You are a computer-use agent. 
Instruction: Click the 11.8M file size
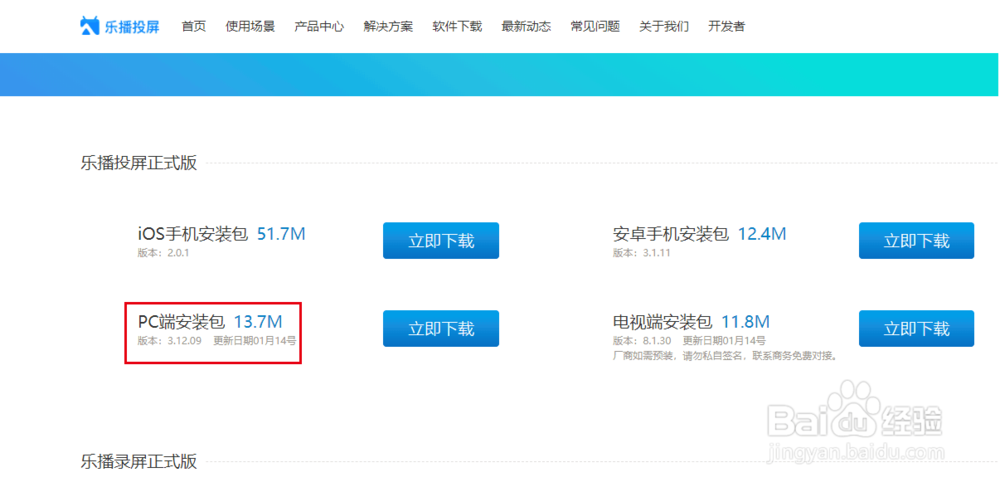point(745,322)
